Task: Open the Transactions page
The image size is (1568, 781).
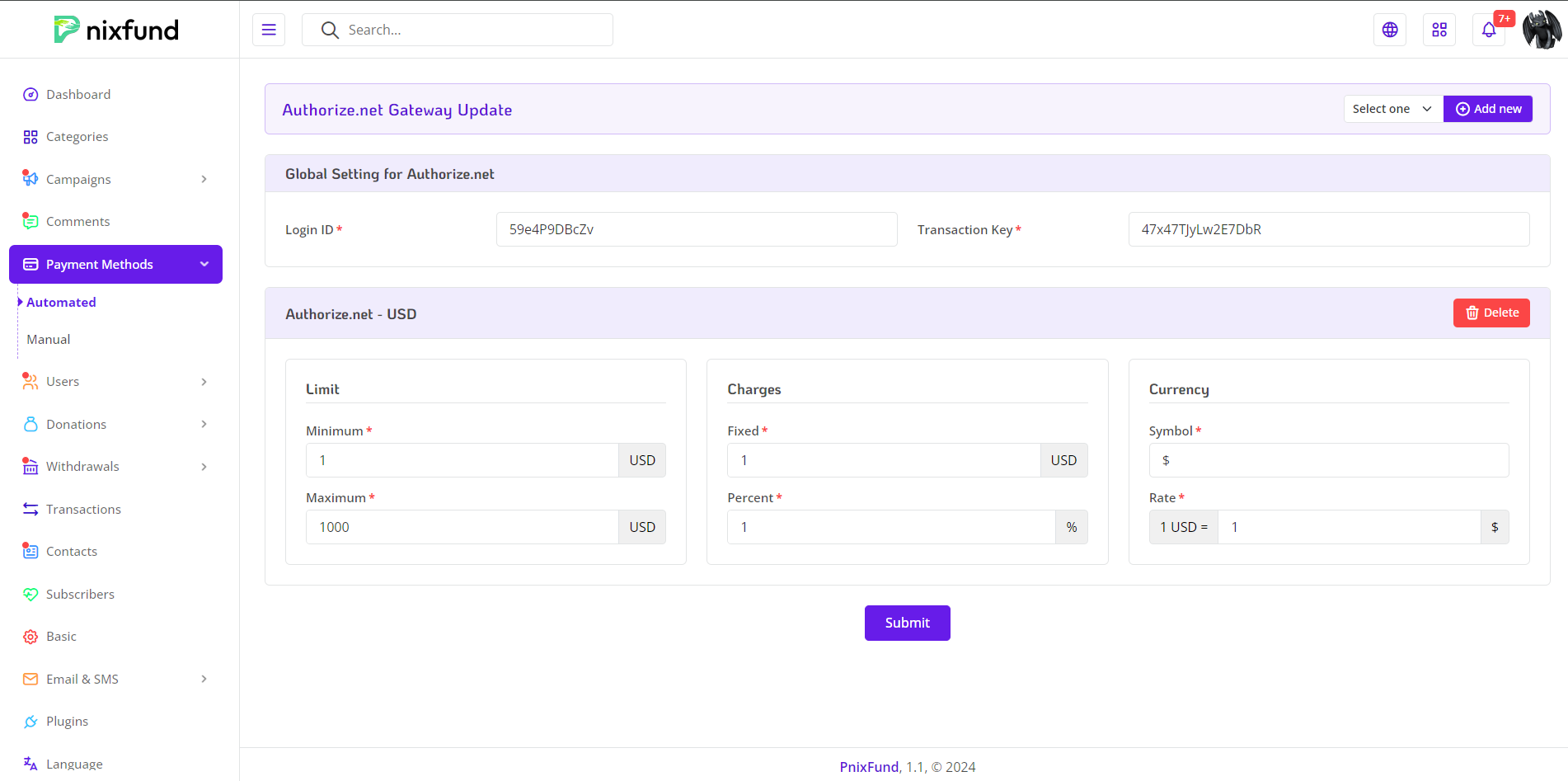Action: pos(83,510)
